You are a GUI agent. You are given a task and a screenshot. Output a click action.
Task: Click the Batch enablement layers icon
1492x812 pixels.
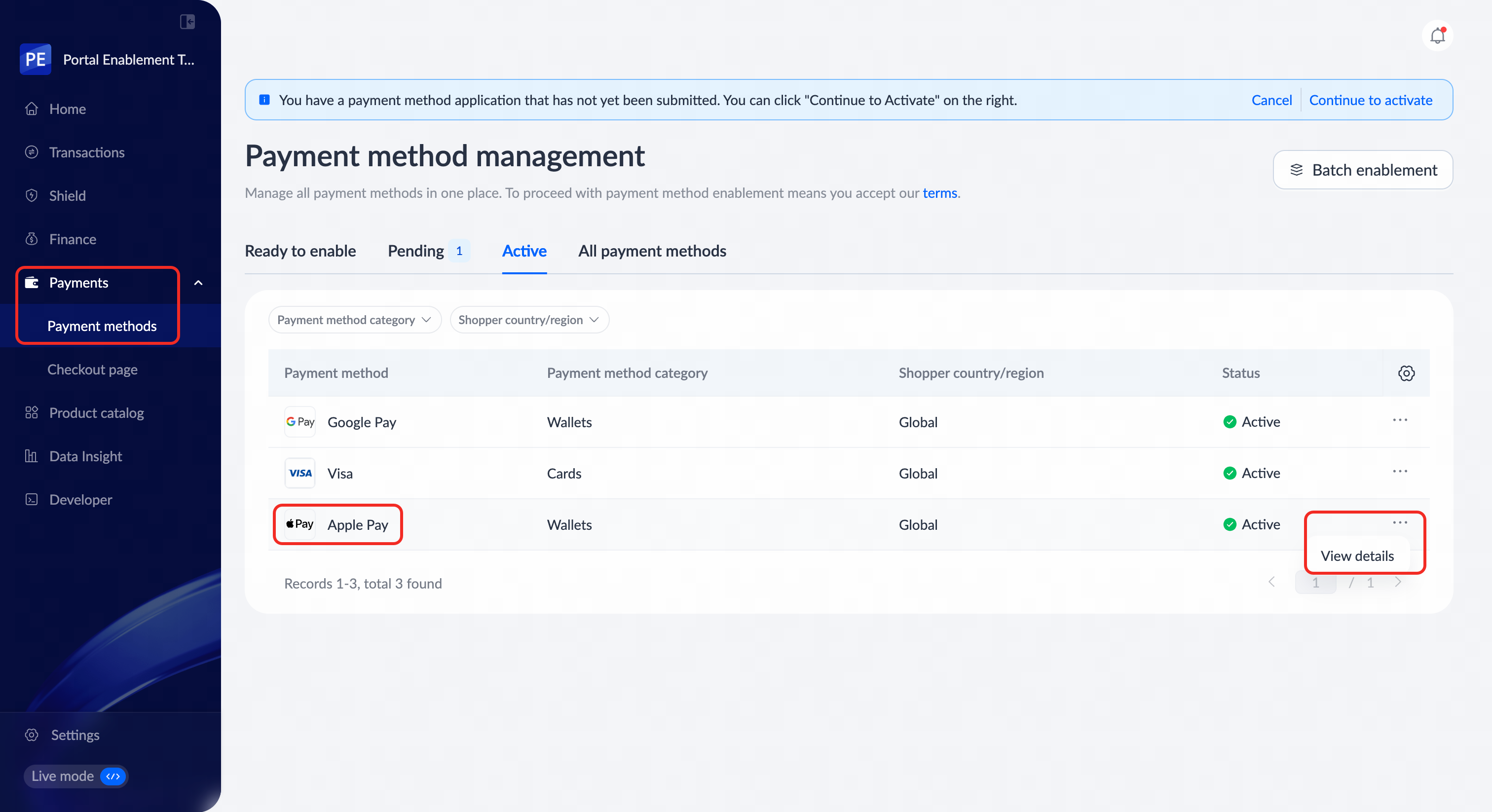(1296, 170)
